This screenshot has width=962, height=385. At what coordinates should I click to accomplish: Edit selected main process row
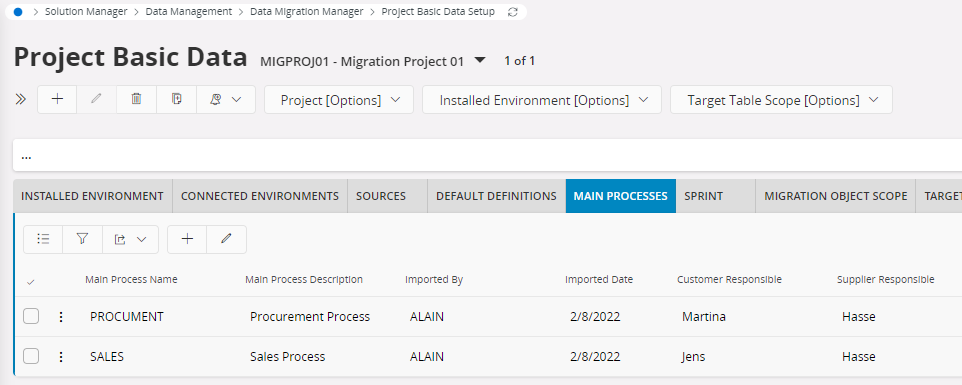[226, 239]
